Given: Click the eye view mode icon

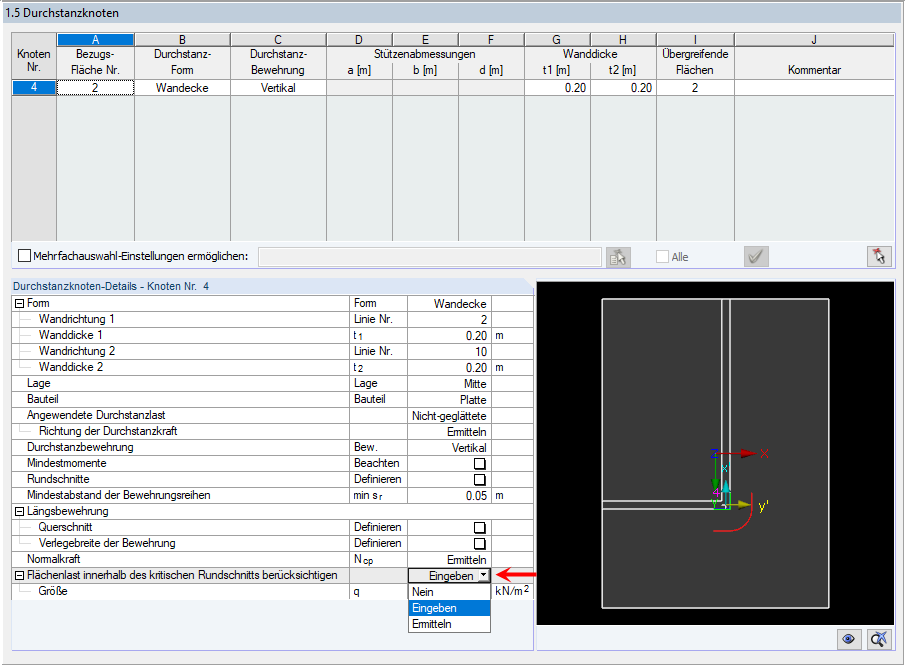Looking at the screenshot, I should 848,639.
